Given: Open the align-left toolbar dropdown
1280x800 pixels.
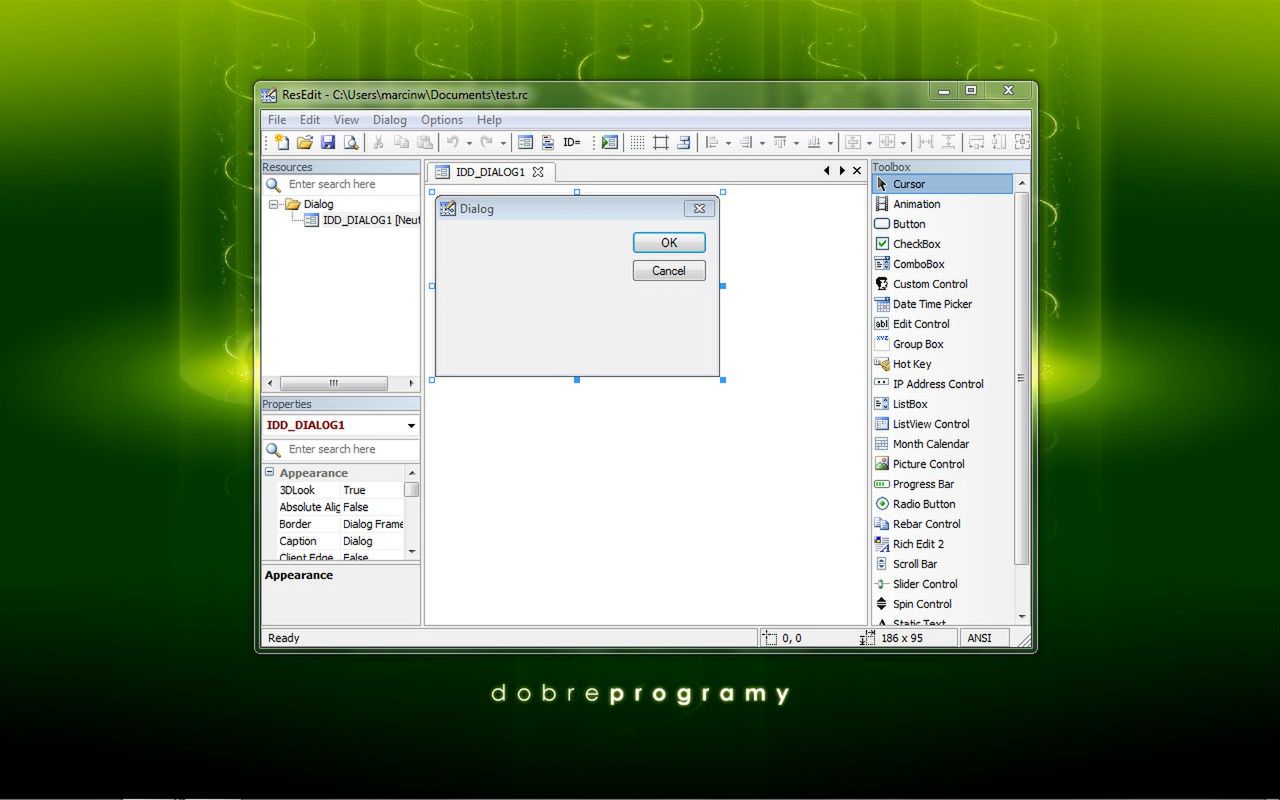Looking at the screenshot, I should point(726,142).
